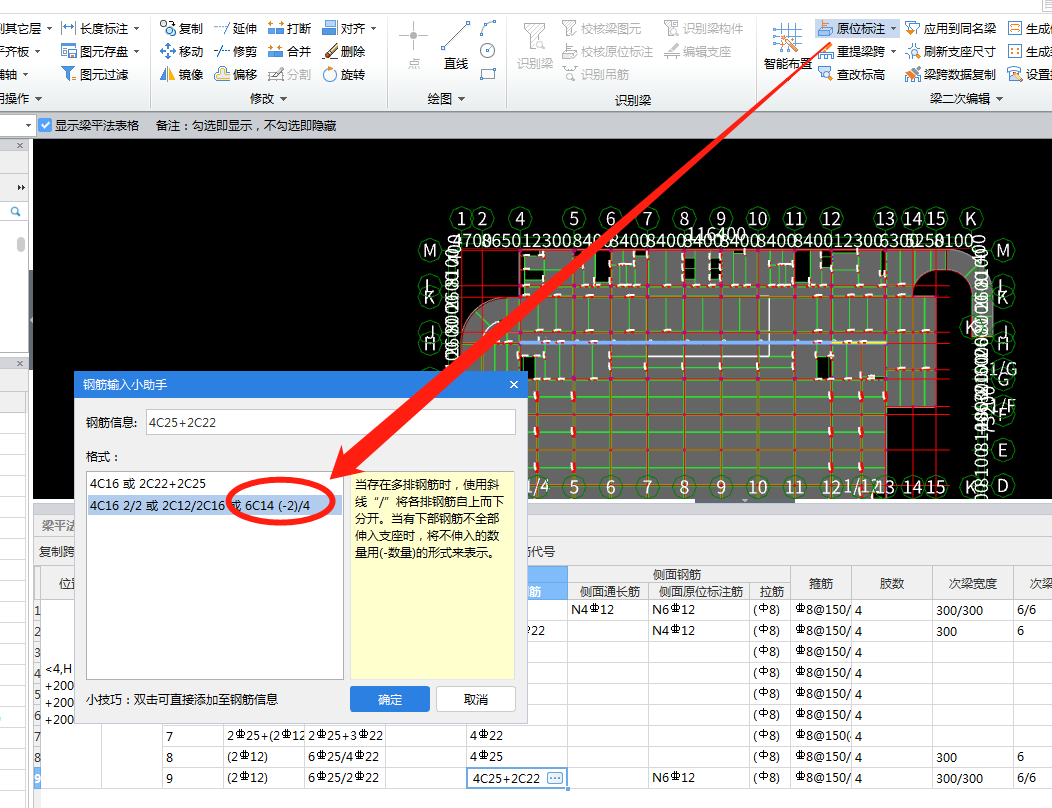Expand the 长度标注 dropdown arrow

136,28
